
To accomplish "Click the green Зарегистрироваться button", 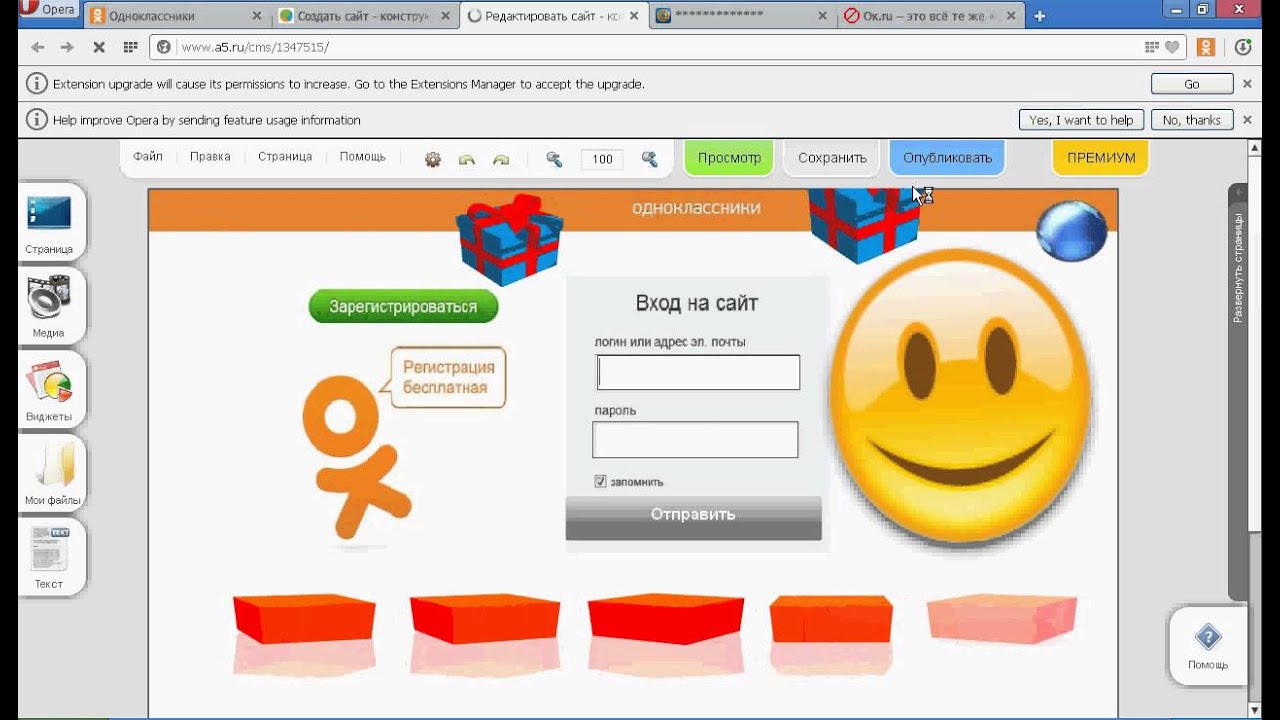I will tap(403, 307).
